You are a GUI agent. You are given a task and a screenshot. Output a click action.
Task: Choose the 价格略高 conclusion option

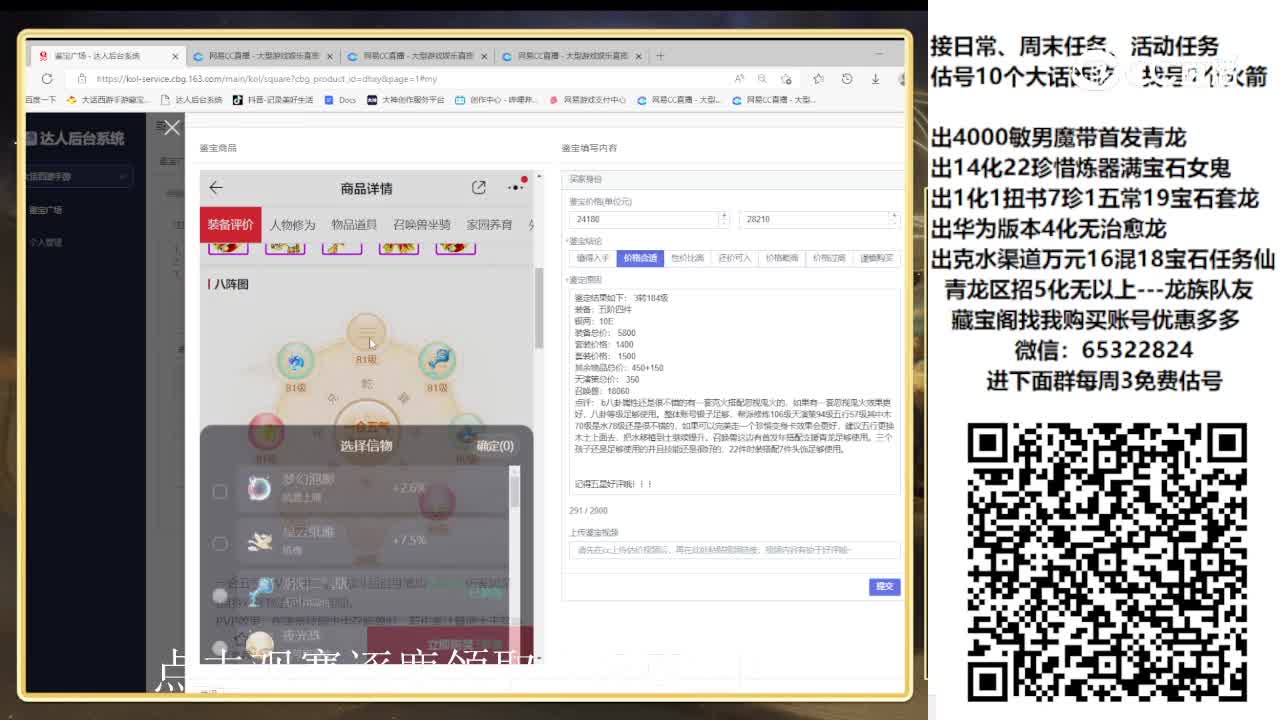tap(782, 258)
